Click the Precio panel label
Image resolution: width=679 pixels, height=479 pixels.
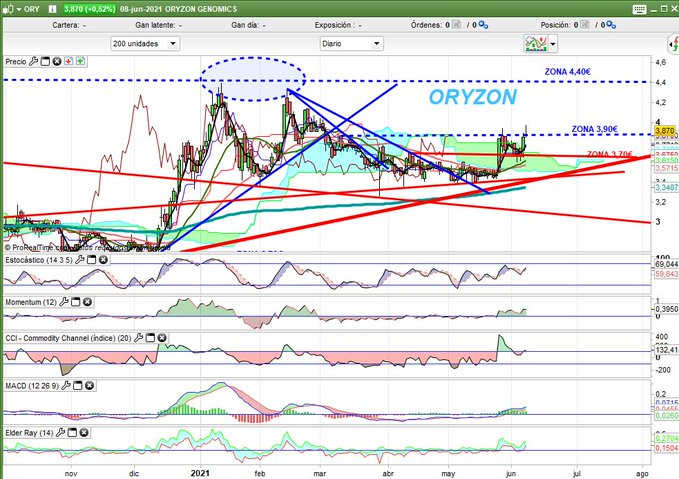(x=16, y=62)
